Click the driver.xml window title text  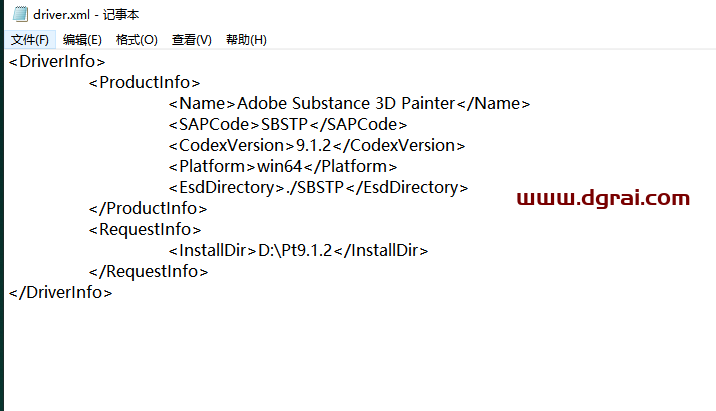(x=86, y=15)
